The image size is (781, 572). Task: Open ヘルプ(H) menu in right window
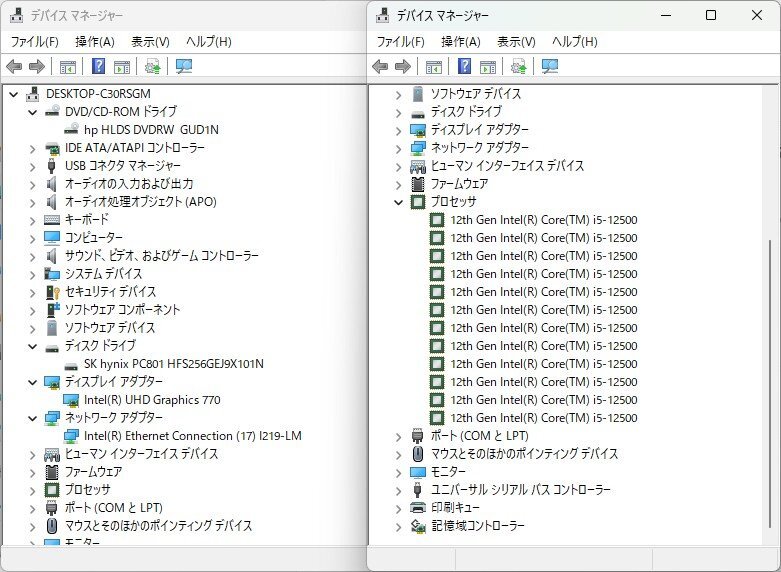574,41
